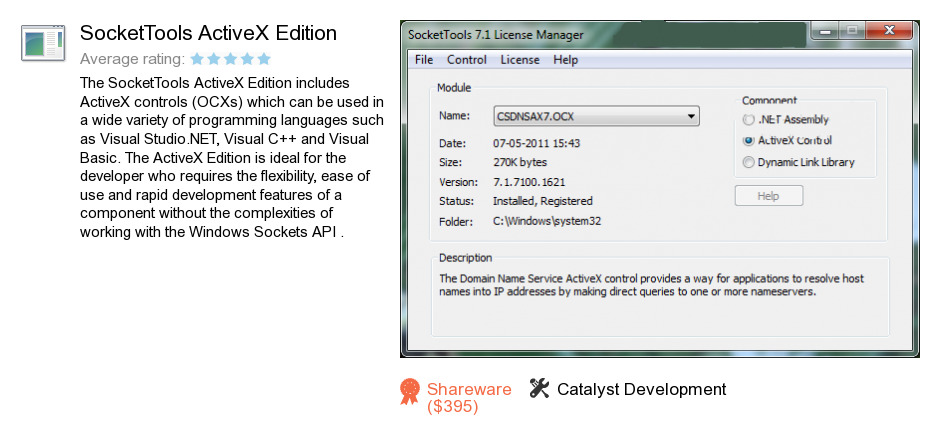This screenshot has height=442, width=940.
Task: Click the Help button below Component group
Action: point(769,196)
